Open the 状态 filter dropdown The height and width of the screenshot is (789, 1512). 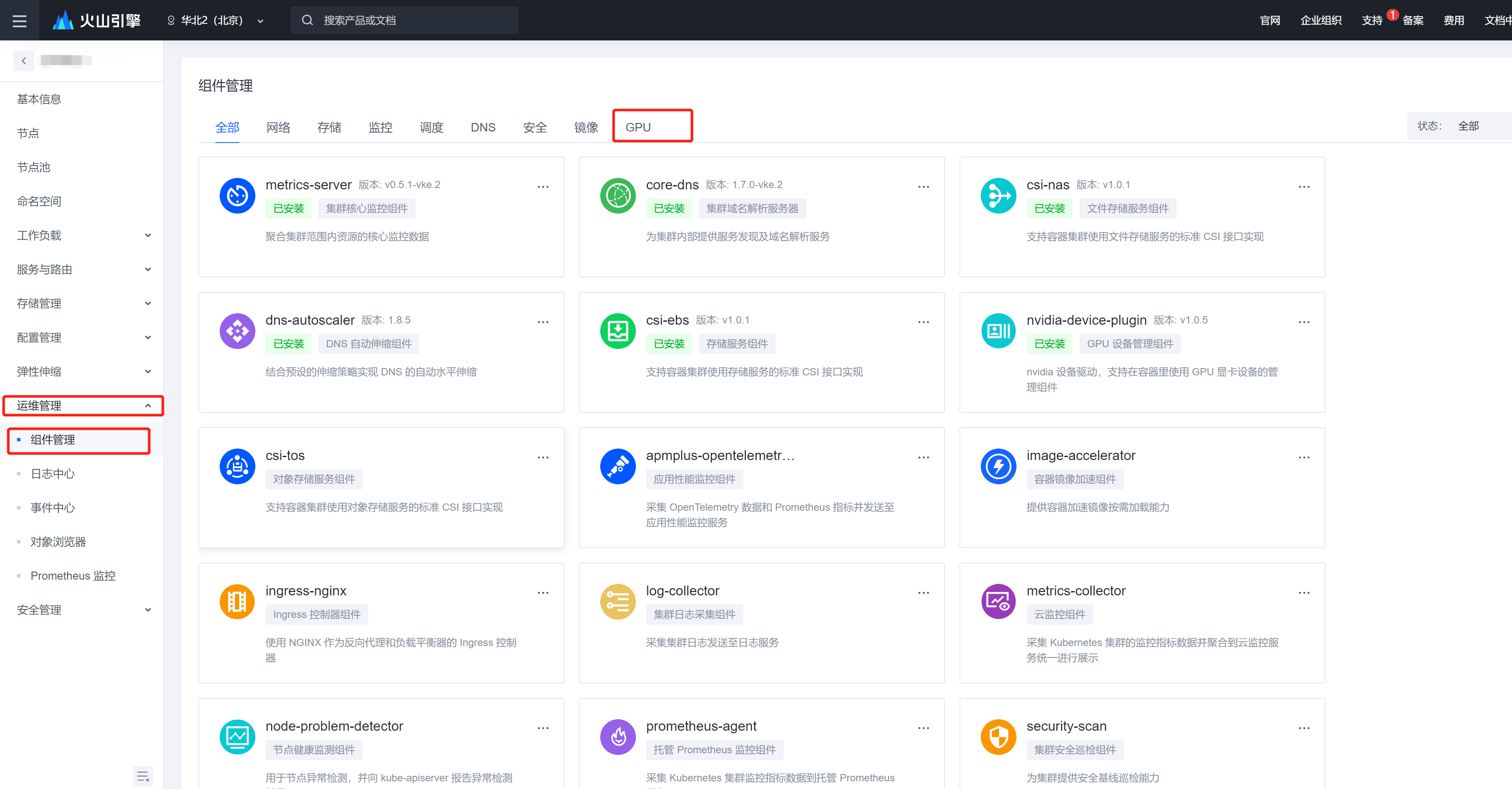pyautogui.click(x=1467, y=126)
